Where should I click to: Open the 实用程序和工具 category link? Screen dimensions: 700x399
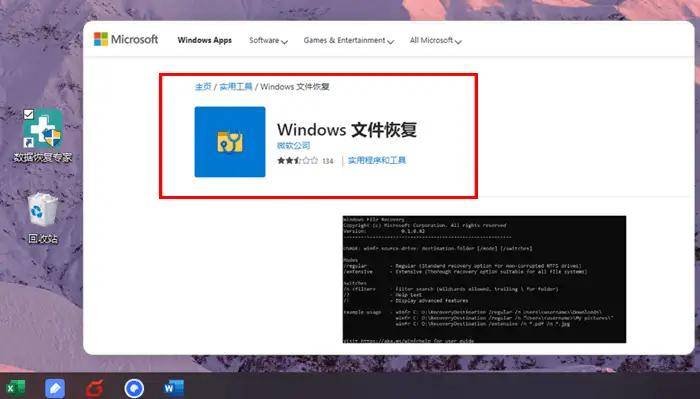coord(377,161)
